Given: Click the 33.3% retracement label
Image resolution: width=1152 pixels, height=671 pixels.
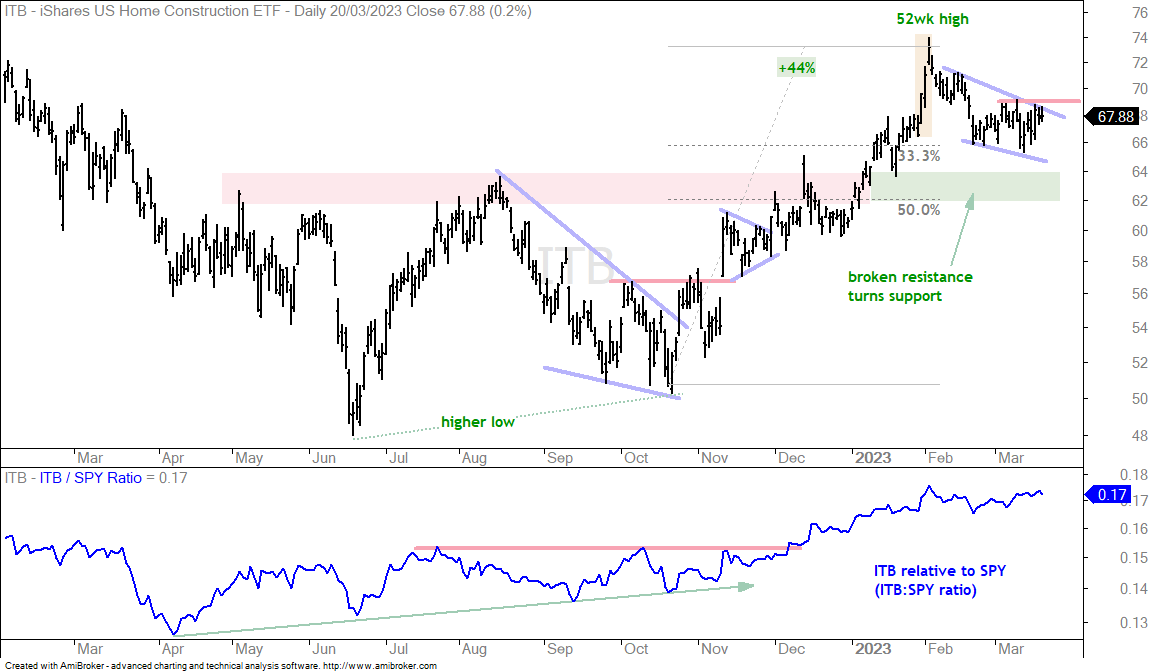Looking at the screenshot, I should pyautogui.click(x=918, y=156).
